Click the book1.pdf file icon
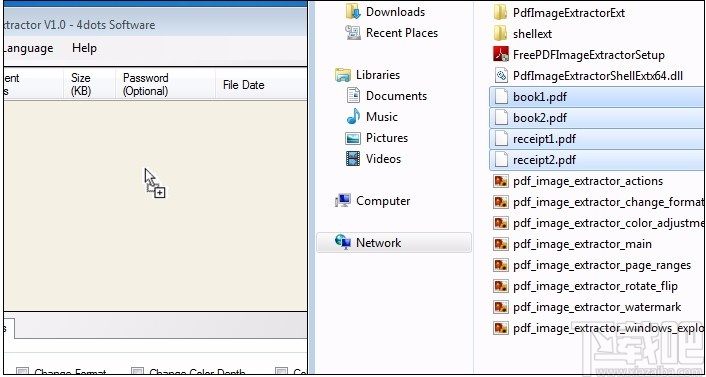Image resolution: width=706 pixels, height=377 pixels. tap(501, 97)
